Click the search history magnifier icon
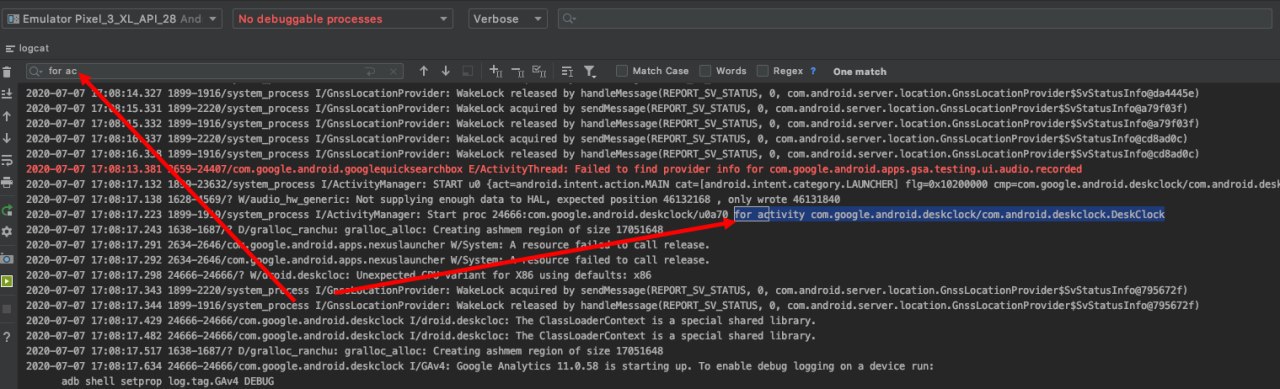 (37, 71)
